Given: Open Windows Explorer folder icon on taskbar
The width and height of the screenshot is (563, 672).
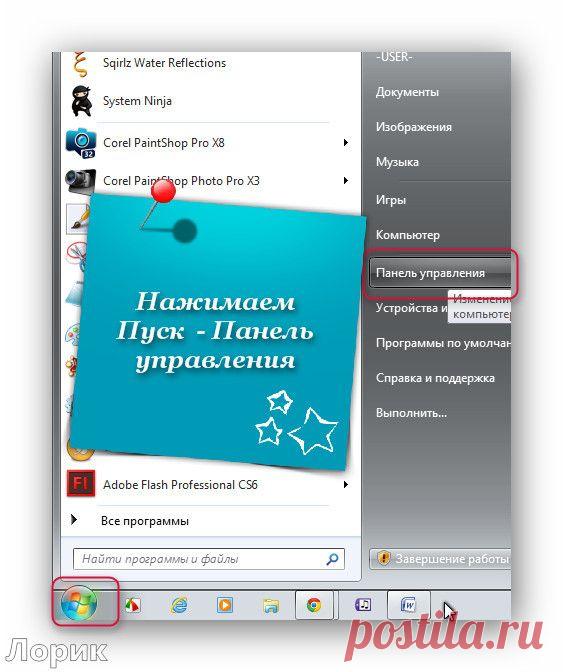Looking at the screenshot, I should pyautogui.click(x=271, y=606).
